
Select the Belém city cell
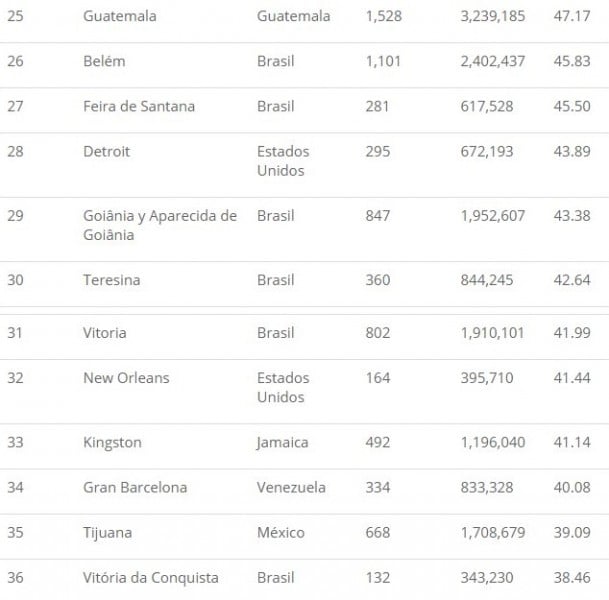click(x=105, y=62)
